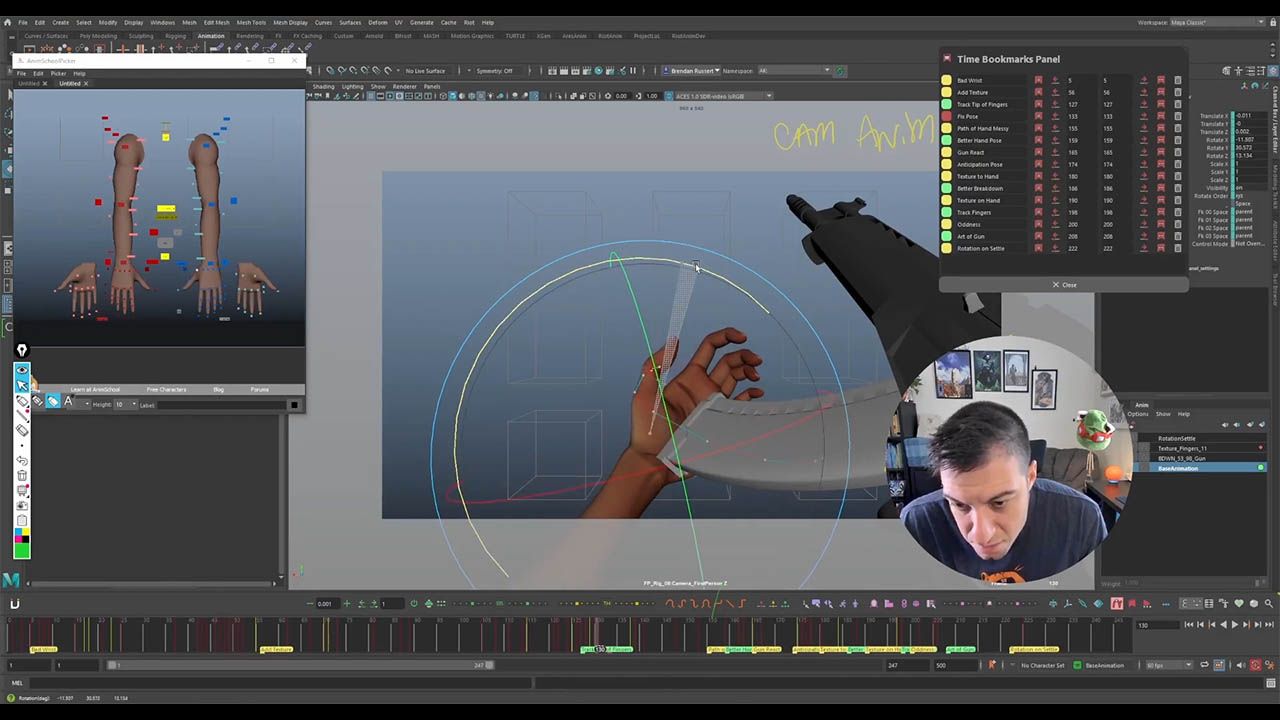Toggle the loop playback icon
Viewport: 1280px width, 720px height.
pos(1205,665)
